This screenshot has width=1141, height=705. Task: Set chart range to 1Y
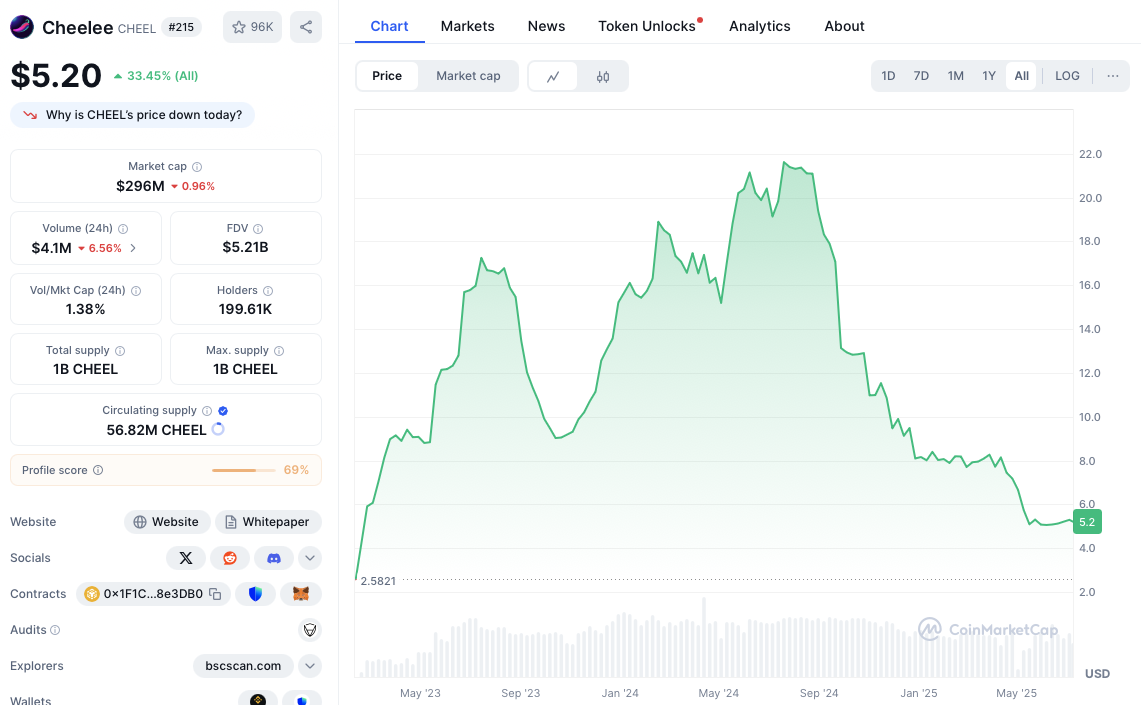click(x=989, y=76)
